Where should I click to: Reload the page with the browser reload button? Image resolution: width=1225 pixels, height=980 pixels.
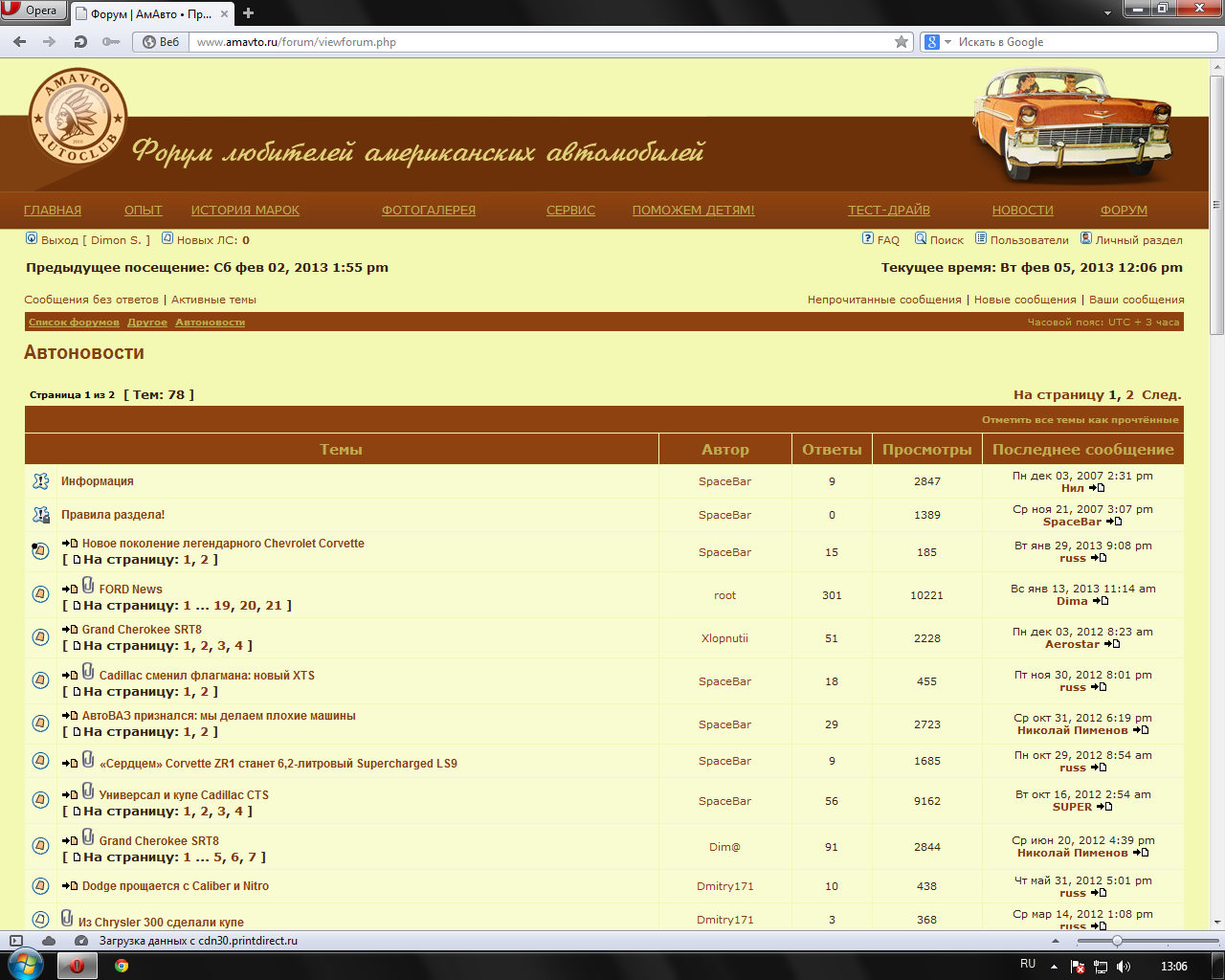tap(80, 42)
